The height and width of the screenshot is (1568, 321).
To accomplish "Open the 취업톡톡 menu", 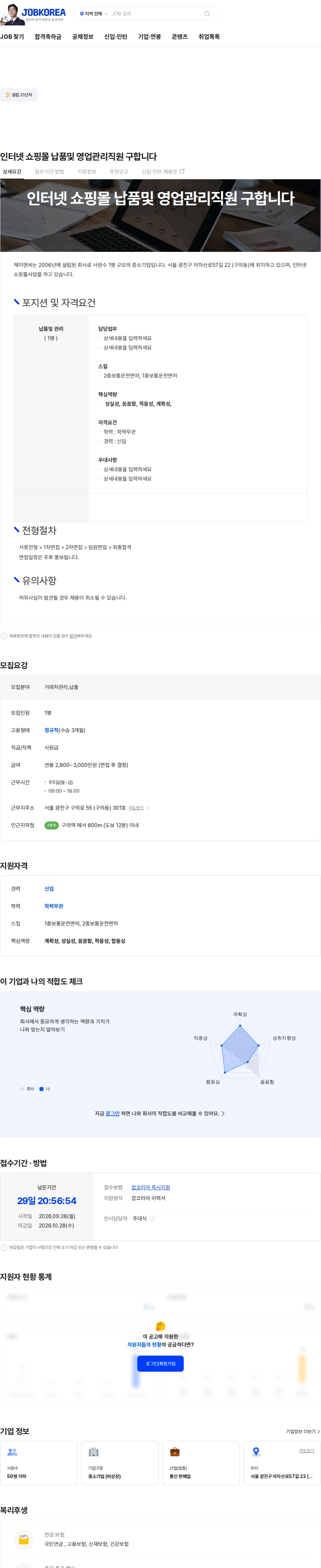I will pos(209,37).
